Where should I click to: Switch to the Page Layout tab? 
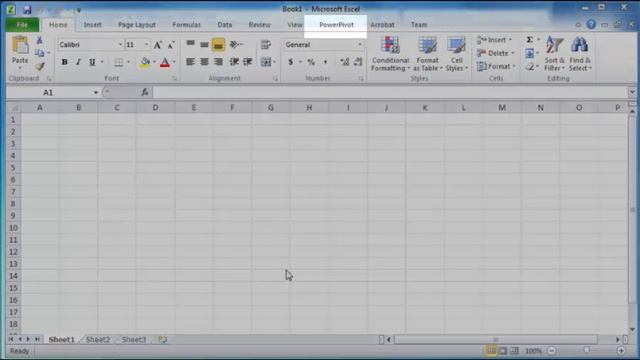click(x=137, y=25)
